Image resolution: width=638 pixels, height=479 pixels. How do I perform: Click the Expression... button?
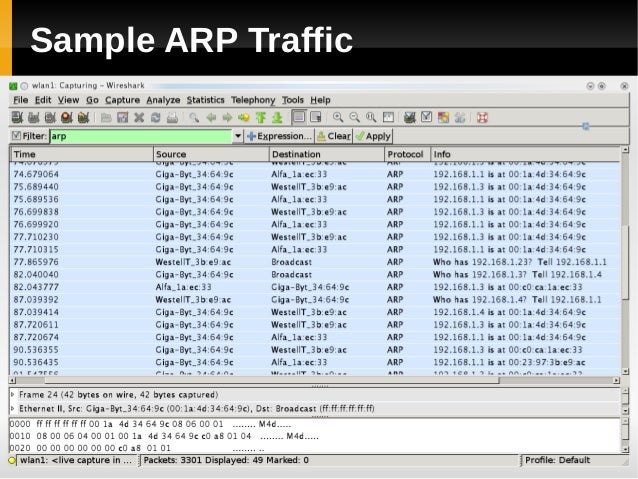coord(279,136)
